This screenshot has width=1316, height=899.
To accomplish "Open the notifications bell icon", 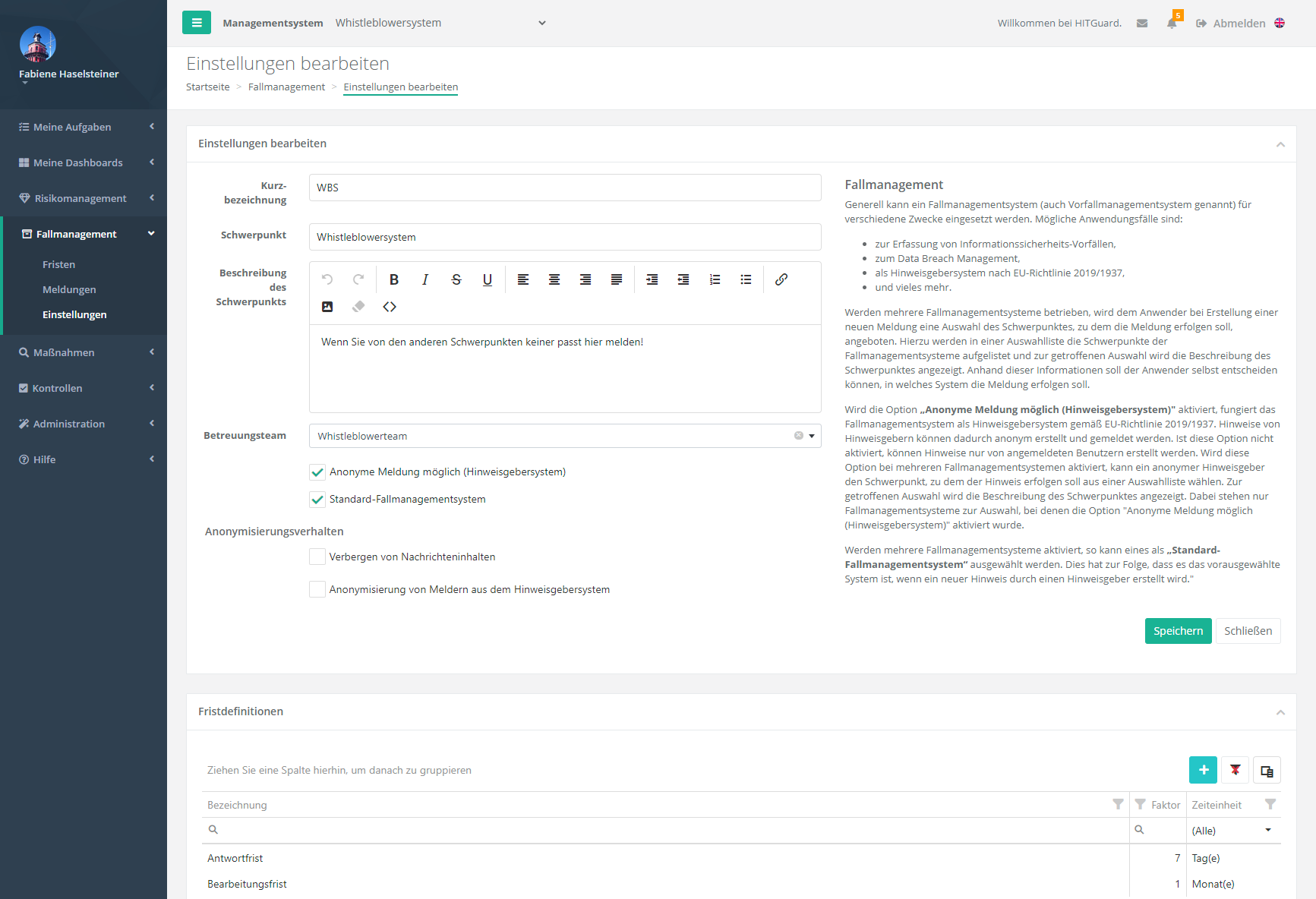I will coord(1172,23).
